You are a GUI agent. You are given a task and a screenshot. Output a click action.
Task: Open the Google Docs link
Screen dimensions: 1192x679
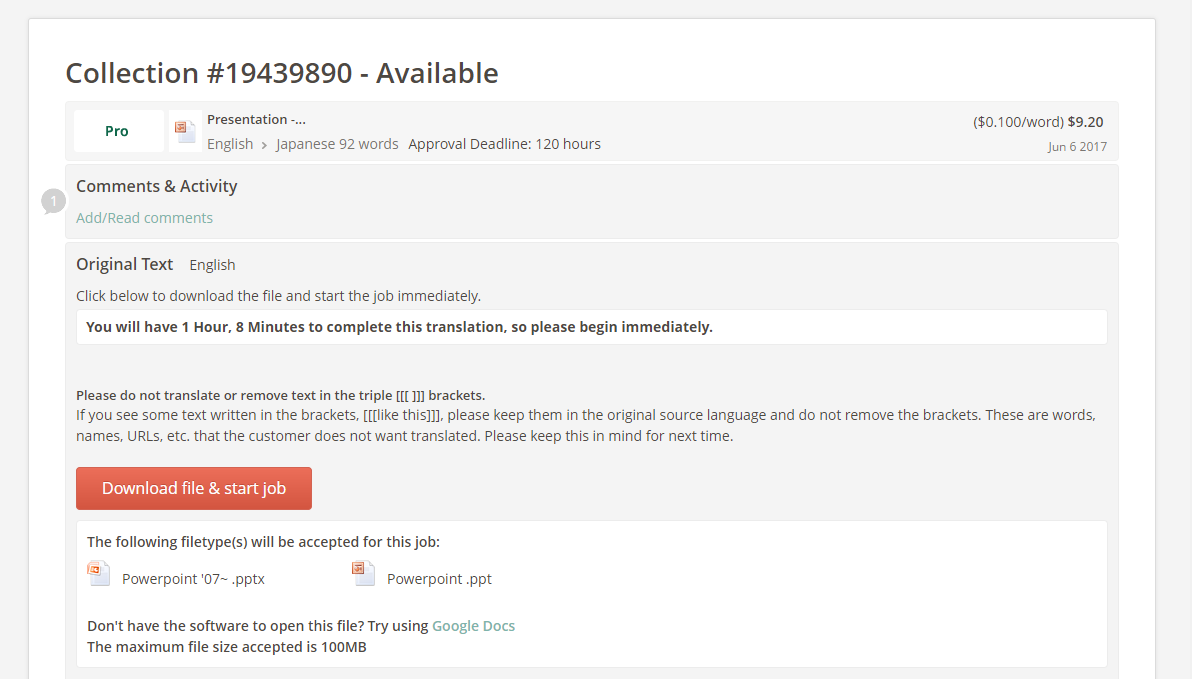[473, 626]
